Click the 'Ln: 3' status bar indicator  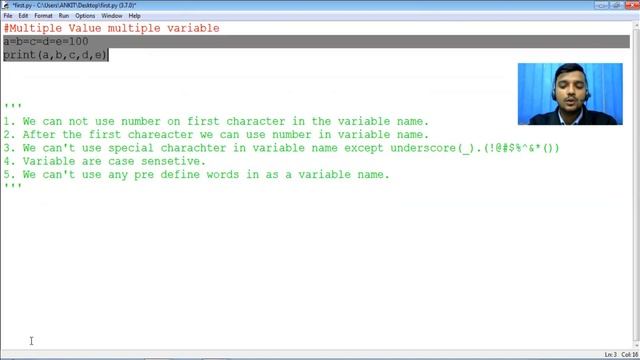[611, 355]
